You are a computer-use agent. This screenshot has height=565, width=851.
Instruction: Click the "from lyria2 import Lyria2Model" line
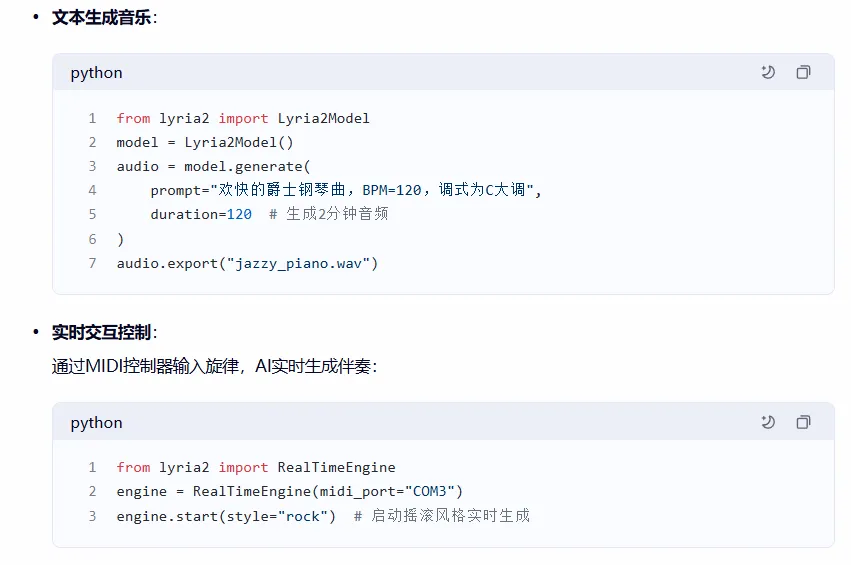(x=243, y=118)
